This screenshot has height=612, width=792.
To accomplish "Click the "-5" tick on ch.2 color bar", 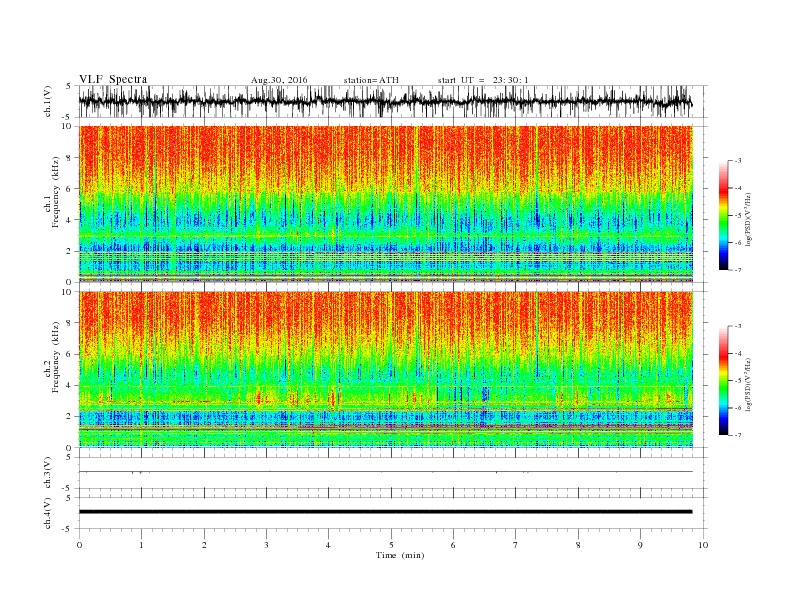I will [737, 381].
